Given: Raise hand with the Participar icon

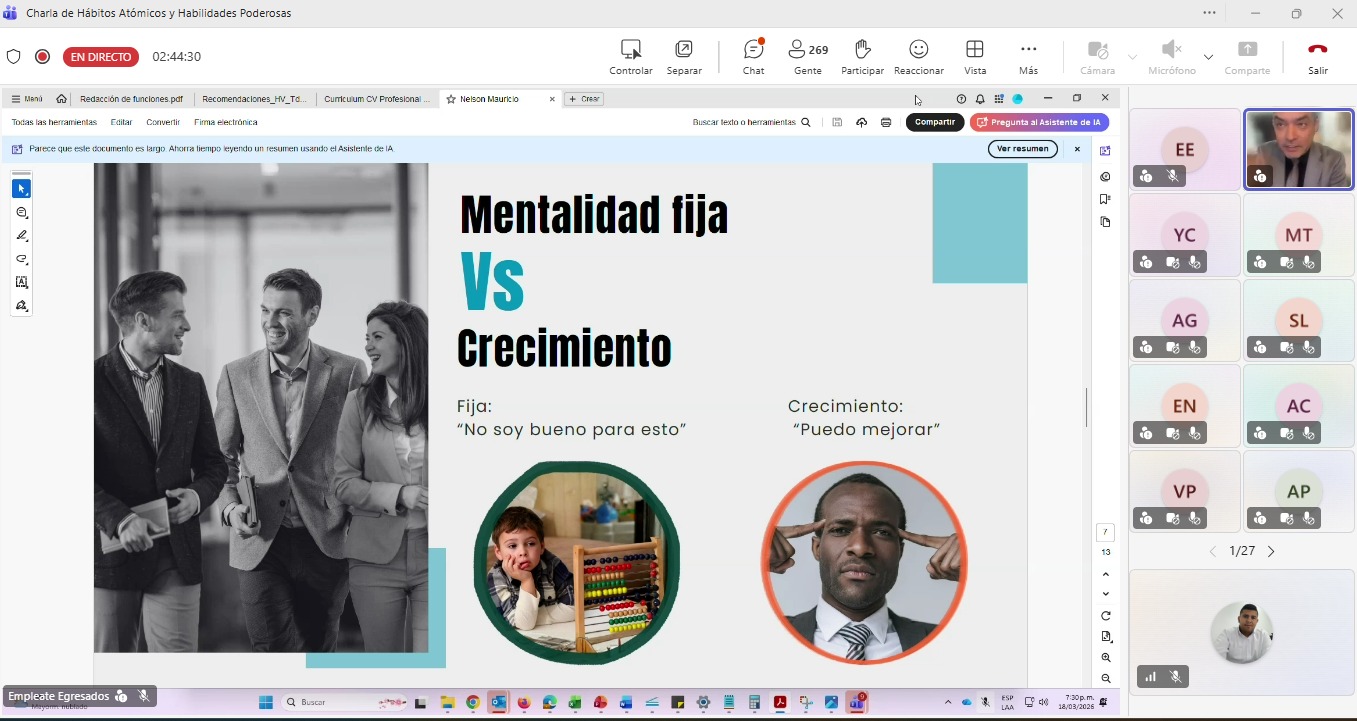Looking at the screenshot, I should [862, 56].
